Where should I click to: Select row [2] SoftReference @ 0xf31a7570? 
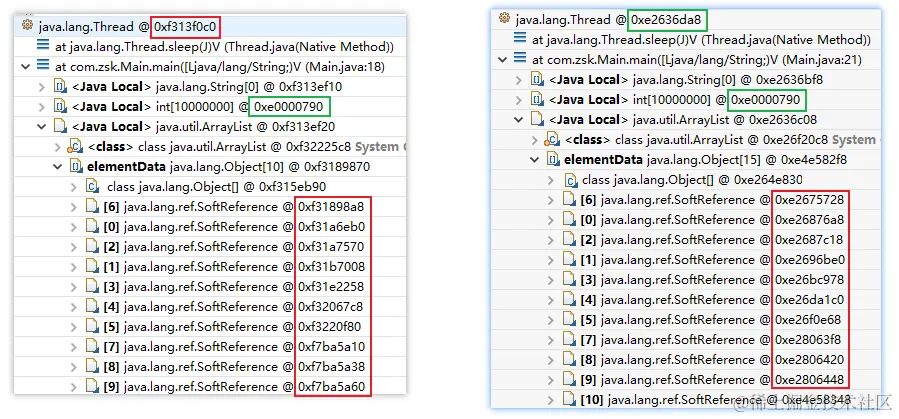(x=210, y=246)
